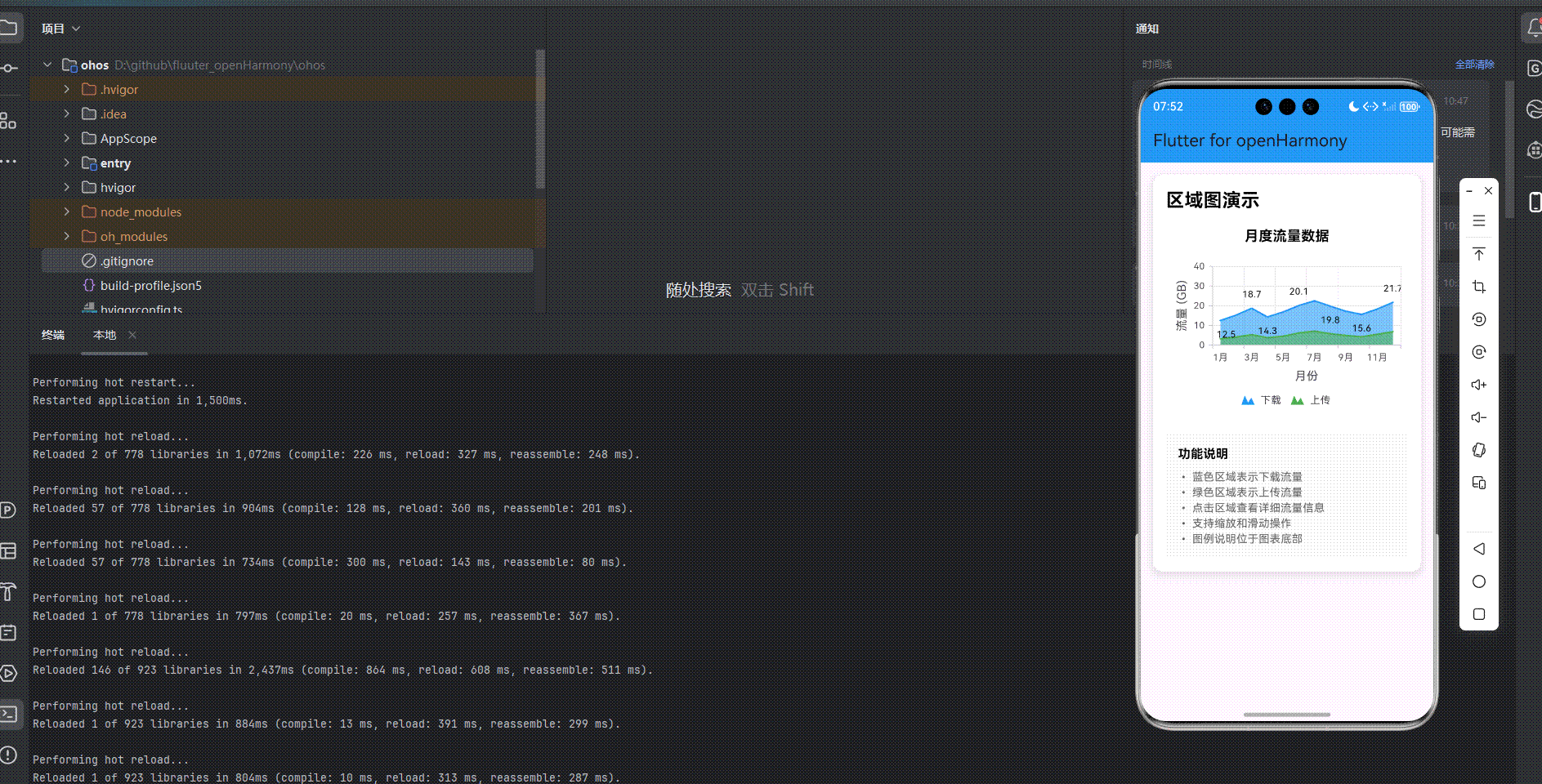
Task: Expand the node_modules folder
Action: tap(67, 212)
